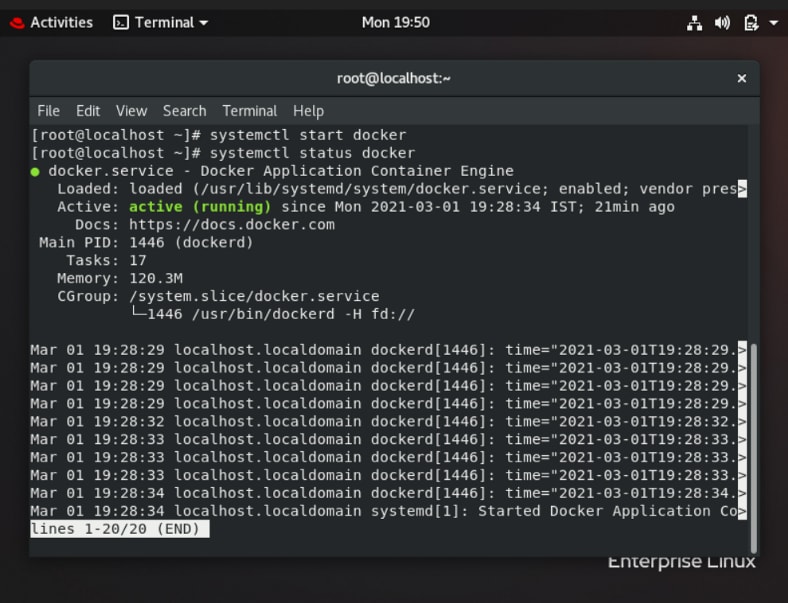Screen dimensions: 788x603
Task: Click the 'Main PID: 1446 (dockerd)' line
Action: pos(146,243)
